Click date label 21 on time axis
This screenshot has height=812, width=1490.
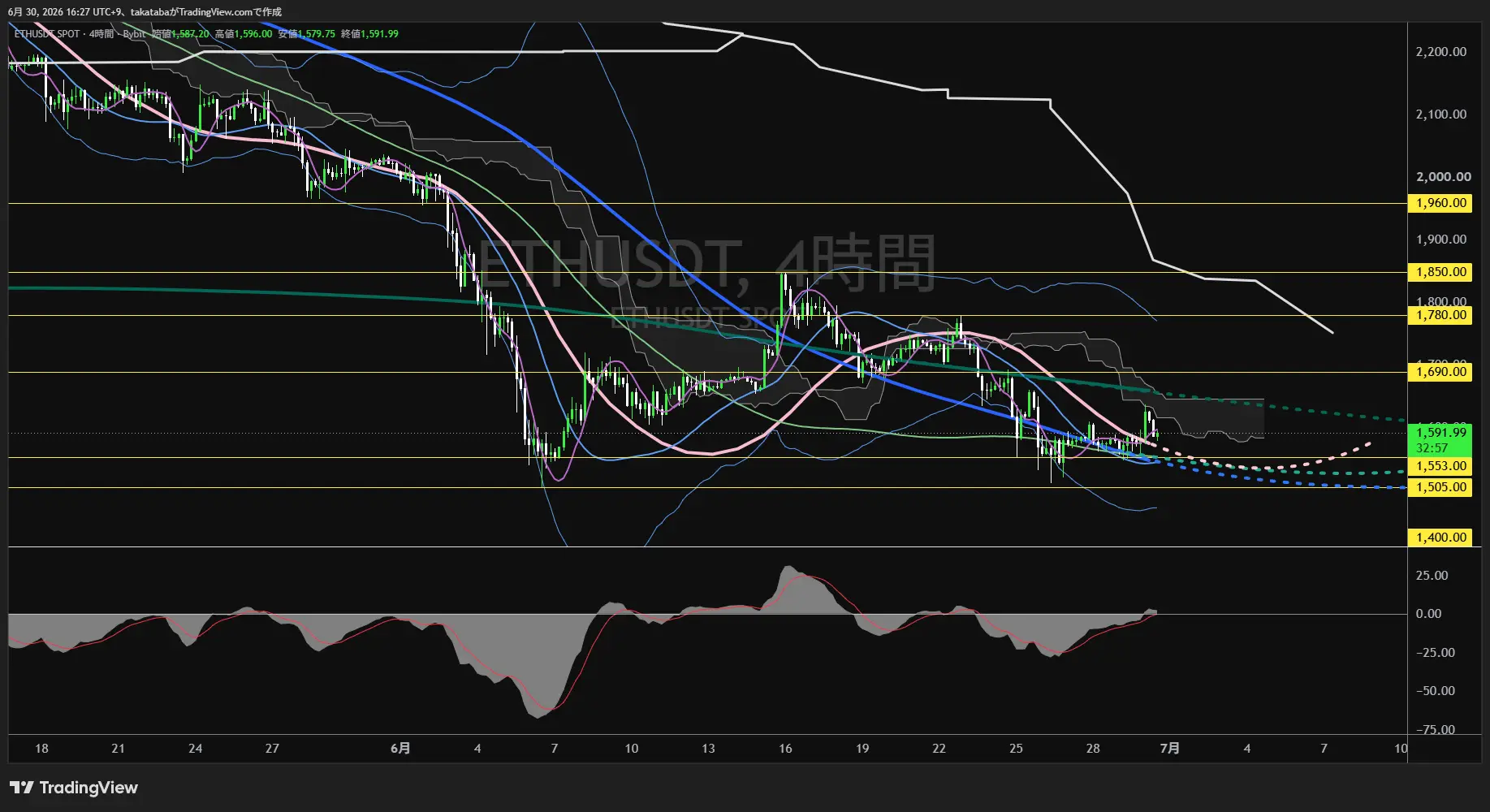(119, 749)
